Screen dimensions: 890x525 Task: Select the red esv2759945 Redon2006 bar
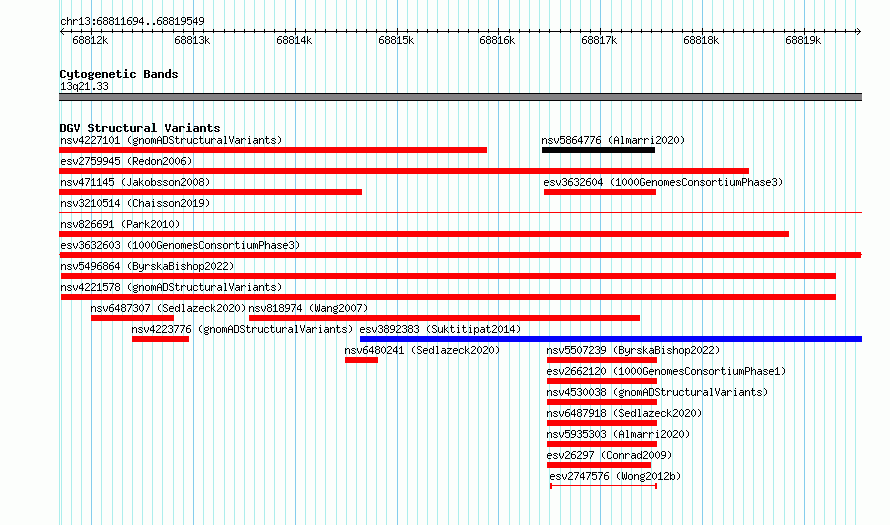tap(404, 171)
